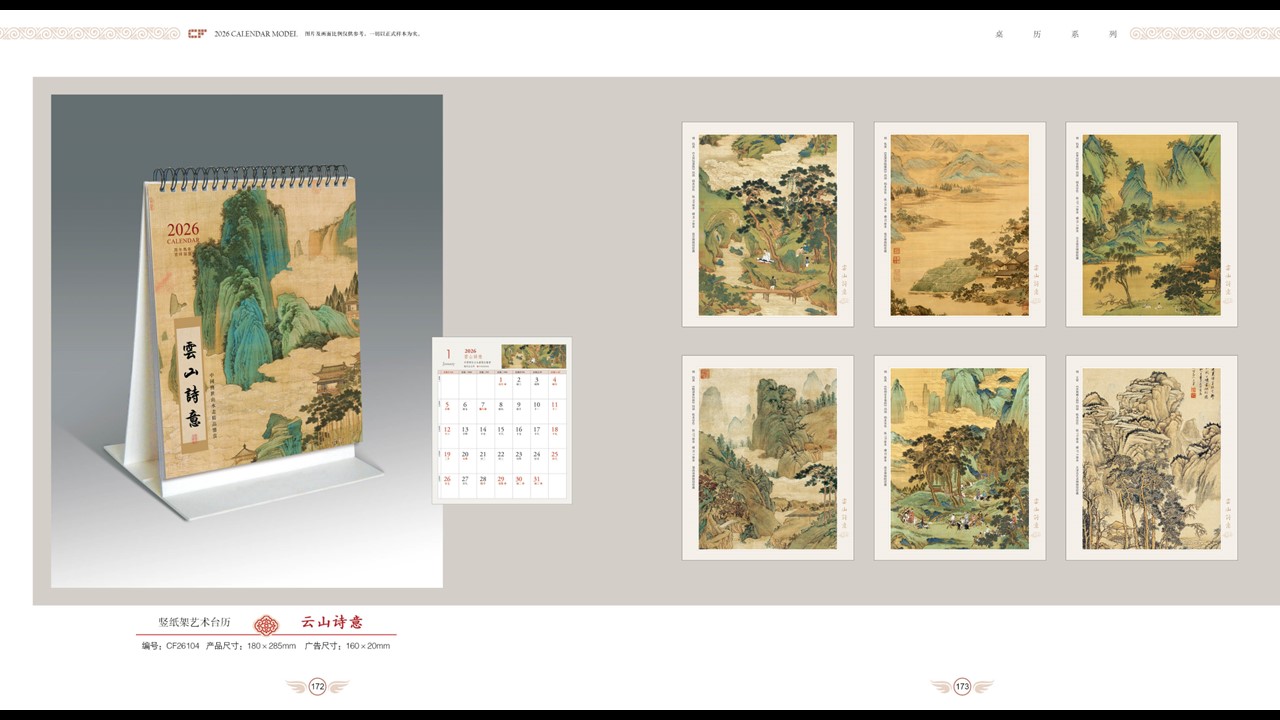
Task: Click date 15 on the January page
Action: 501,431
